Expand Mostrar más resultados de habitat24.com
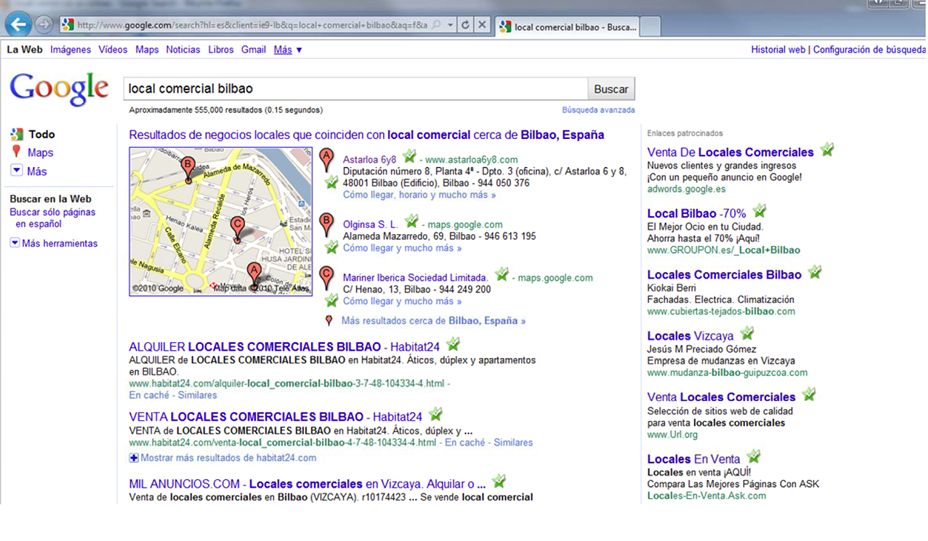This screenshot has width=928, height=541. coord(223,458)
